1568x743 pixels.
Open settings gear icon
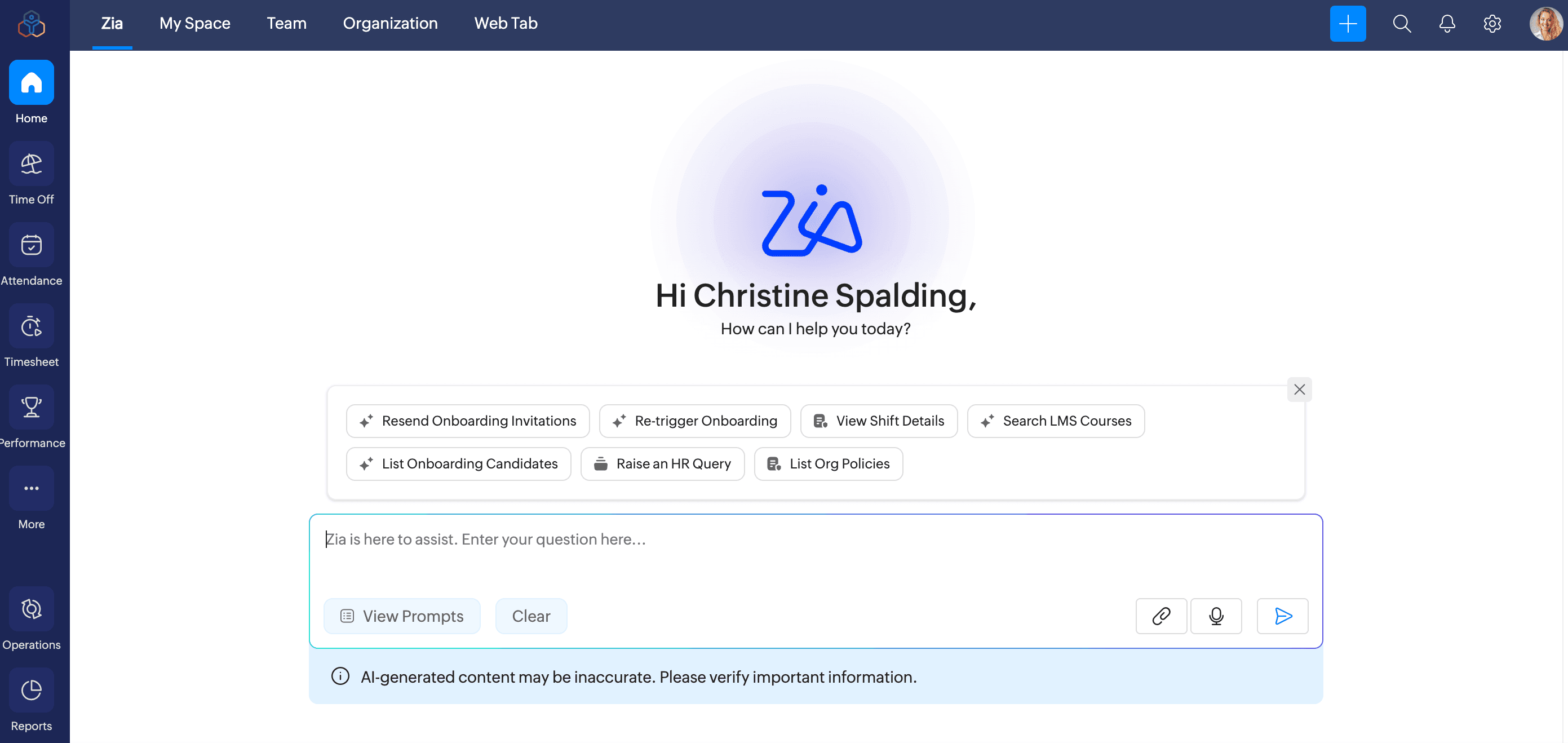(1492, 24)
